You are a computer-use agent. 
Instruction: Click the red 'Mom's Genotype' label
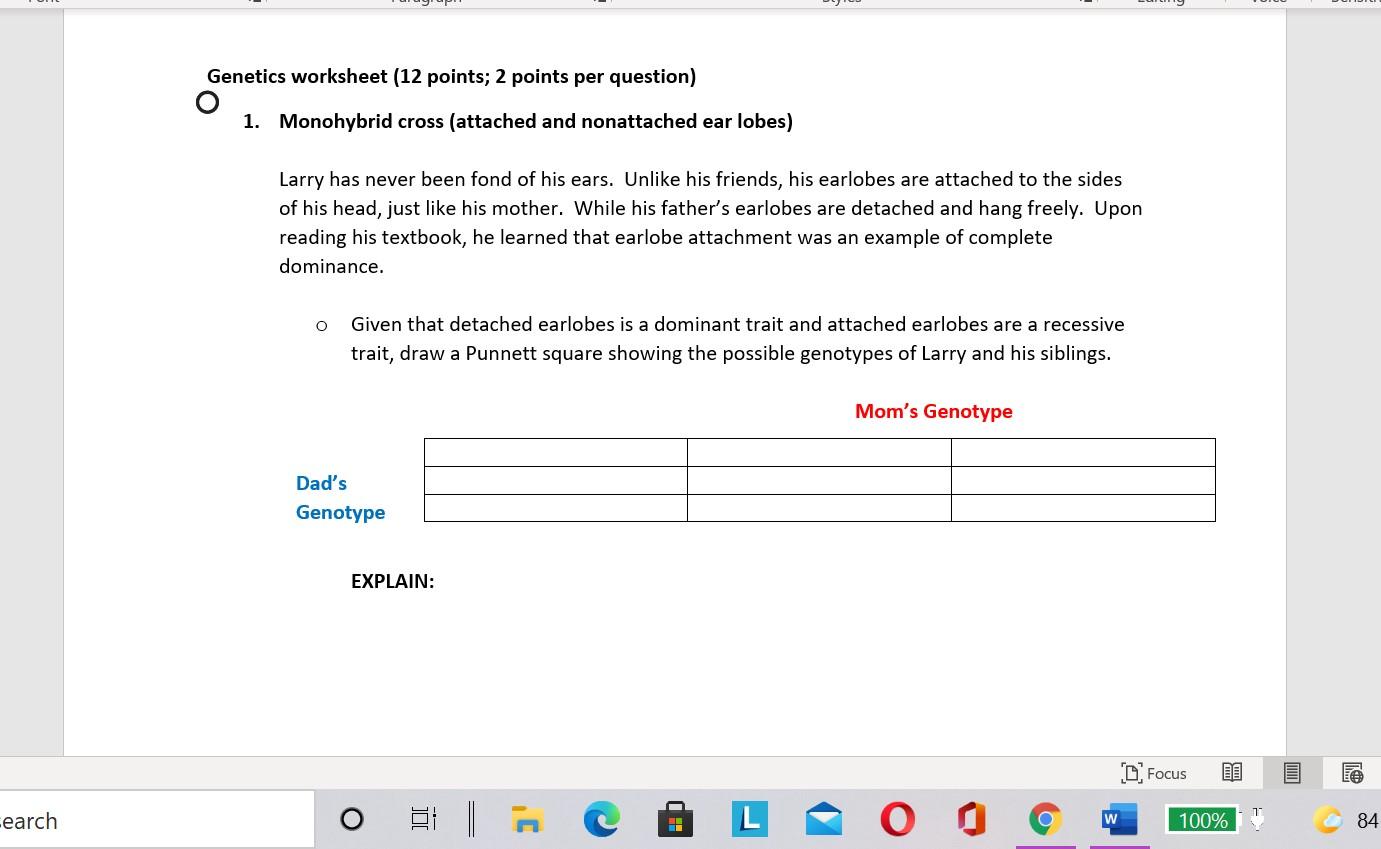coord(934,411)
